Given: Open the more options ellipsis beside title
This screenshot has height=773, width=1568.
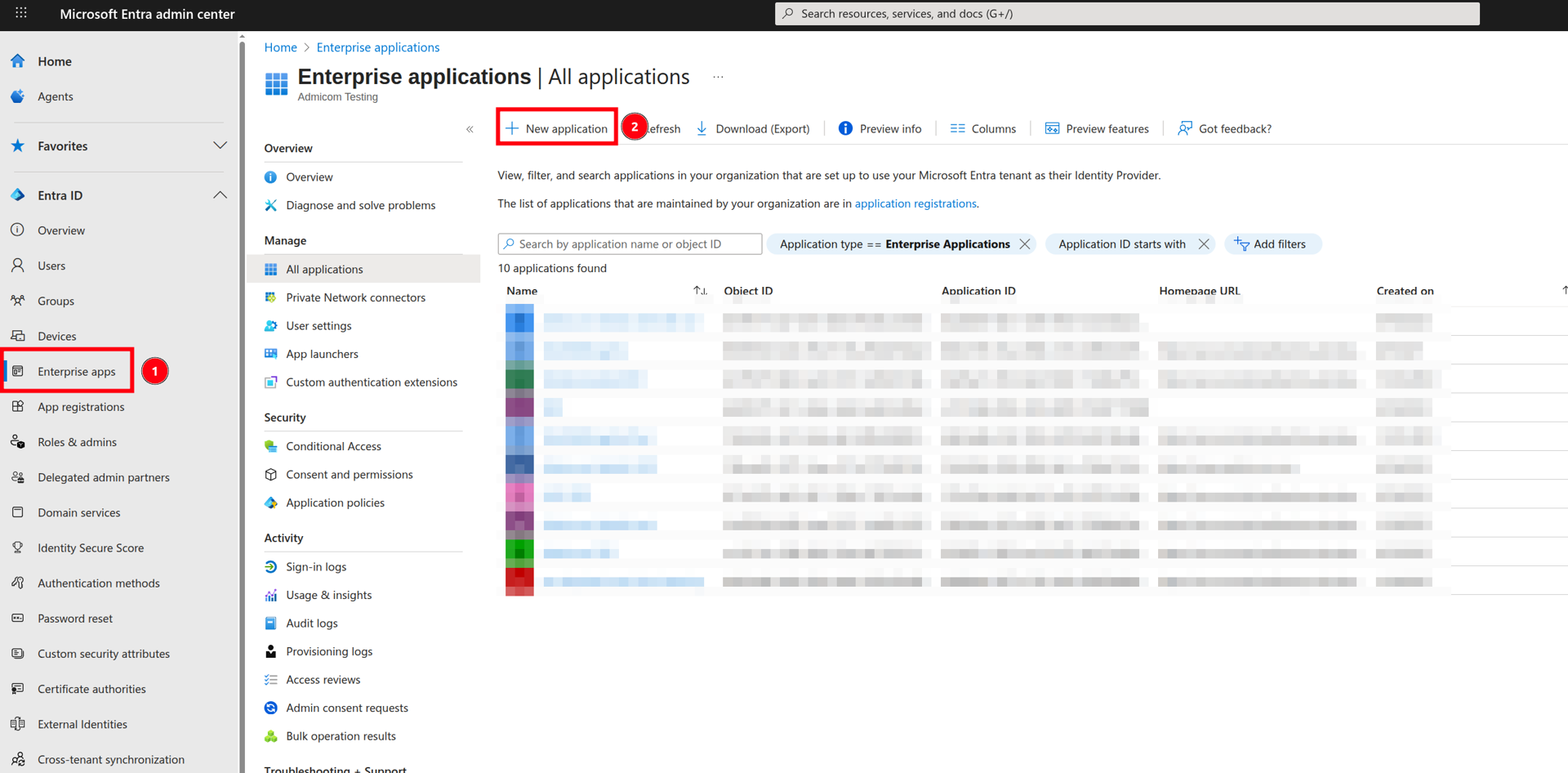Looking at the screenshot, I should click(x=718, y=77).
